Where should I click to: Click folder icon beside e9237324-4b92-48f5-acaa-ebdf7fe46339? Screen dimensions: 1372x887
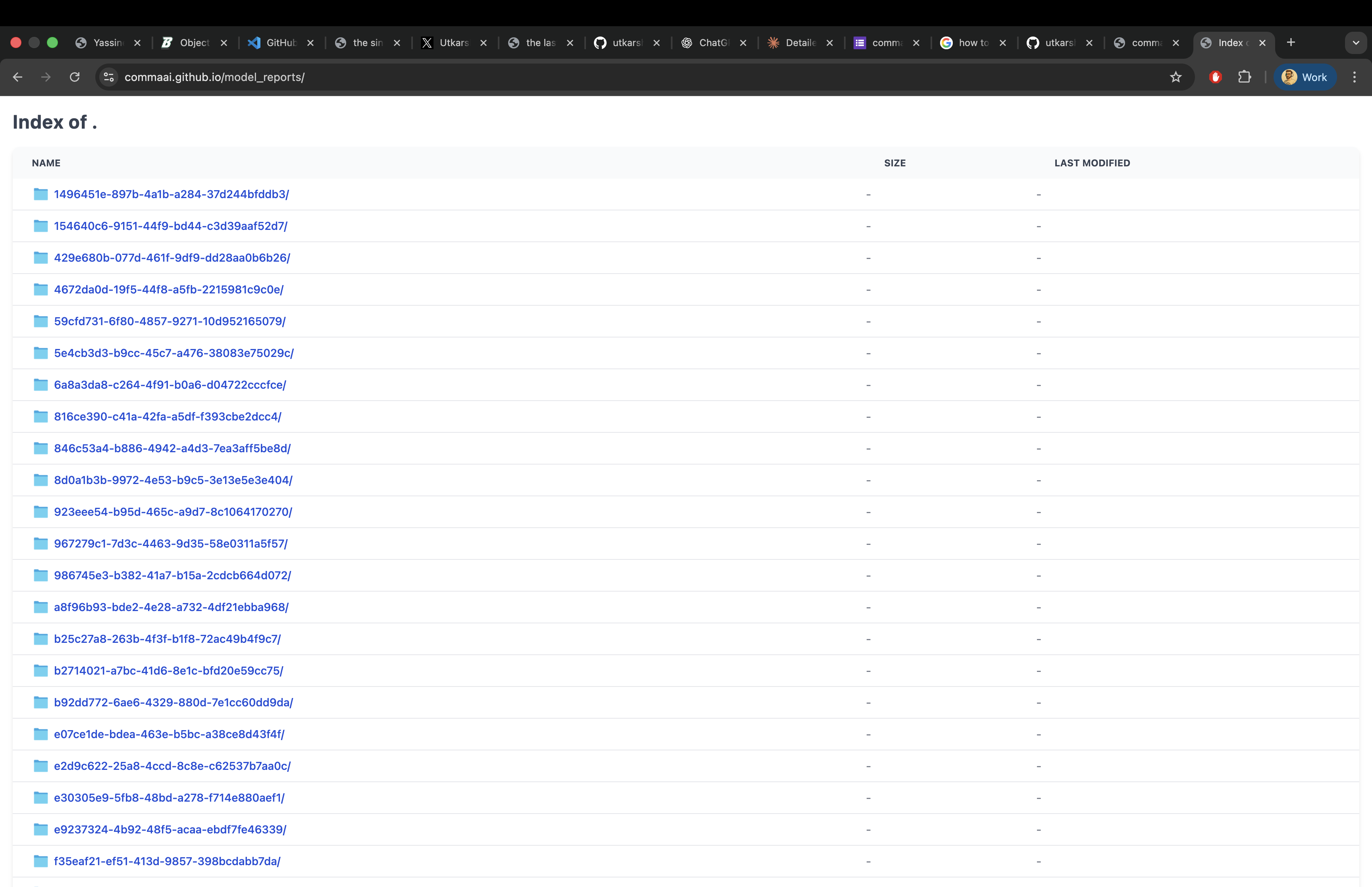pyautogui.click(x=41, y=829)
